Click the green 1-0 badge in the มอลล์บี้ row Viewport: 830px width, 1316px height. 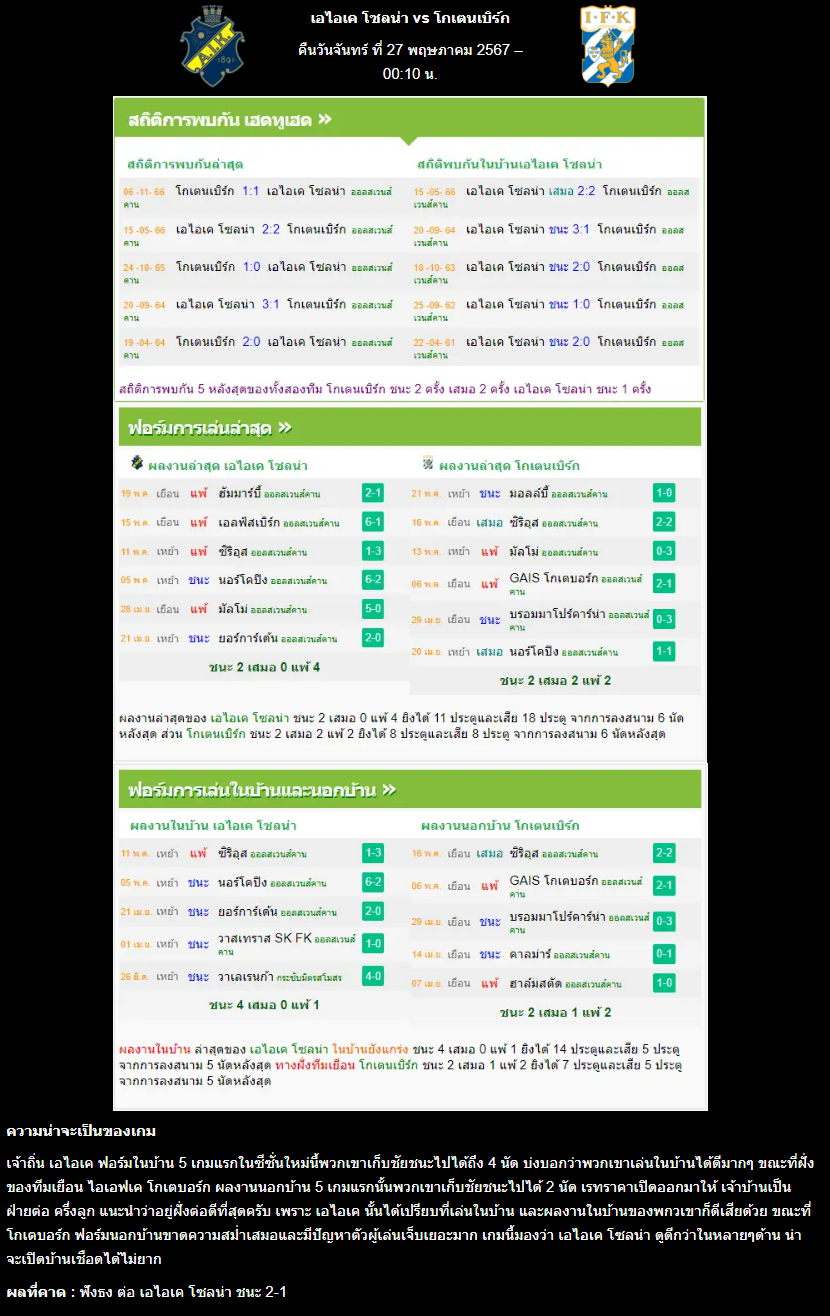[664, 492]
